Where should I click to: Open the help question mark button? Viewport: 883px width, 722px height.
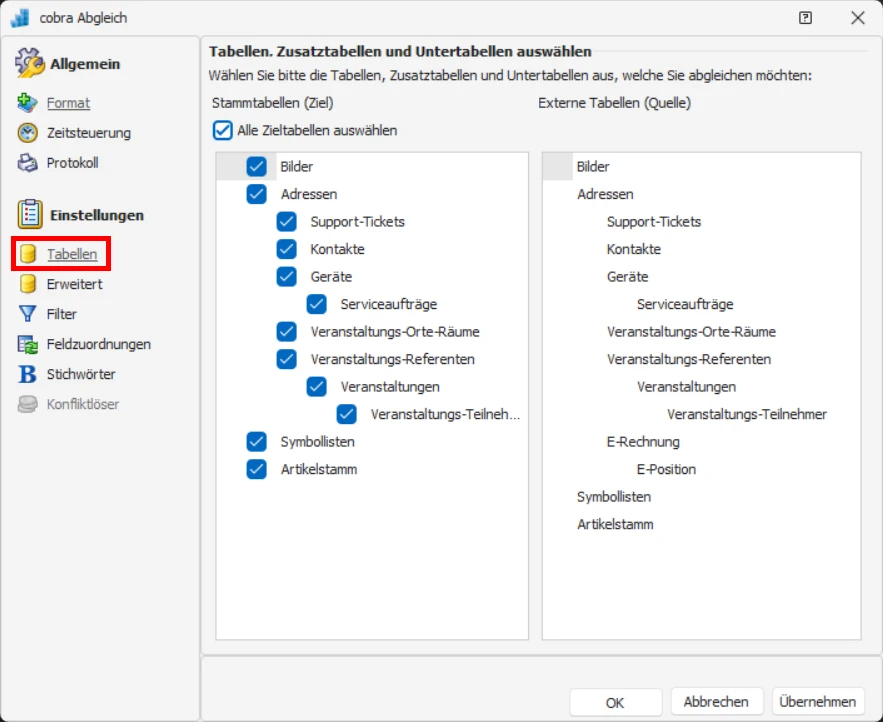[x=805, y=18]
